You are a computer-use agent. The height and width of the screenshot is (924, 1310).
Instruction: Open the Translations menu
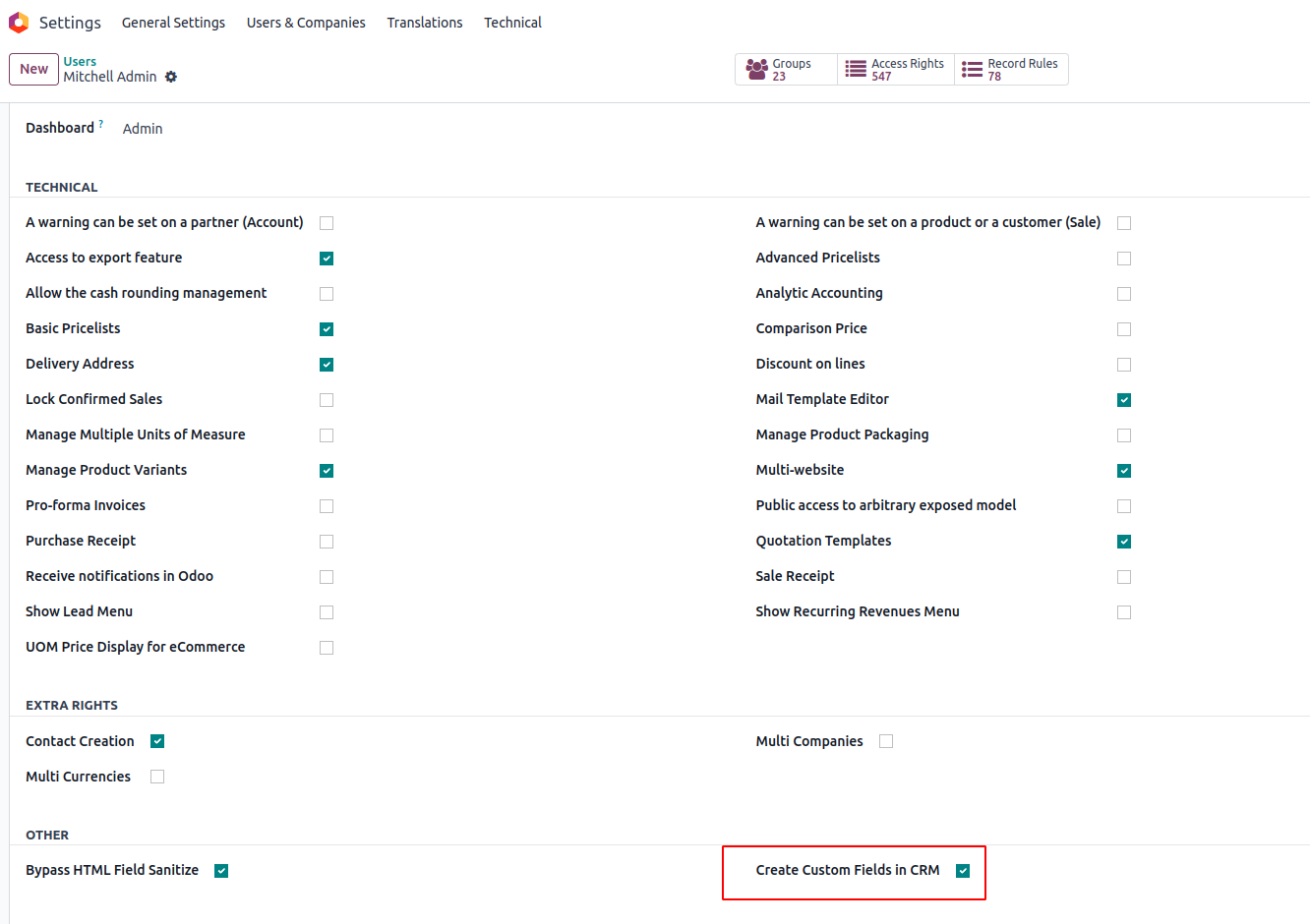(x=424, y=23)
